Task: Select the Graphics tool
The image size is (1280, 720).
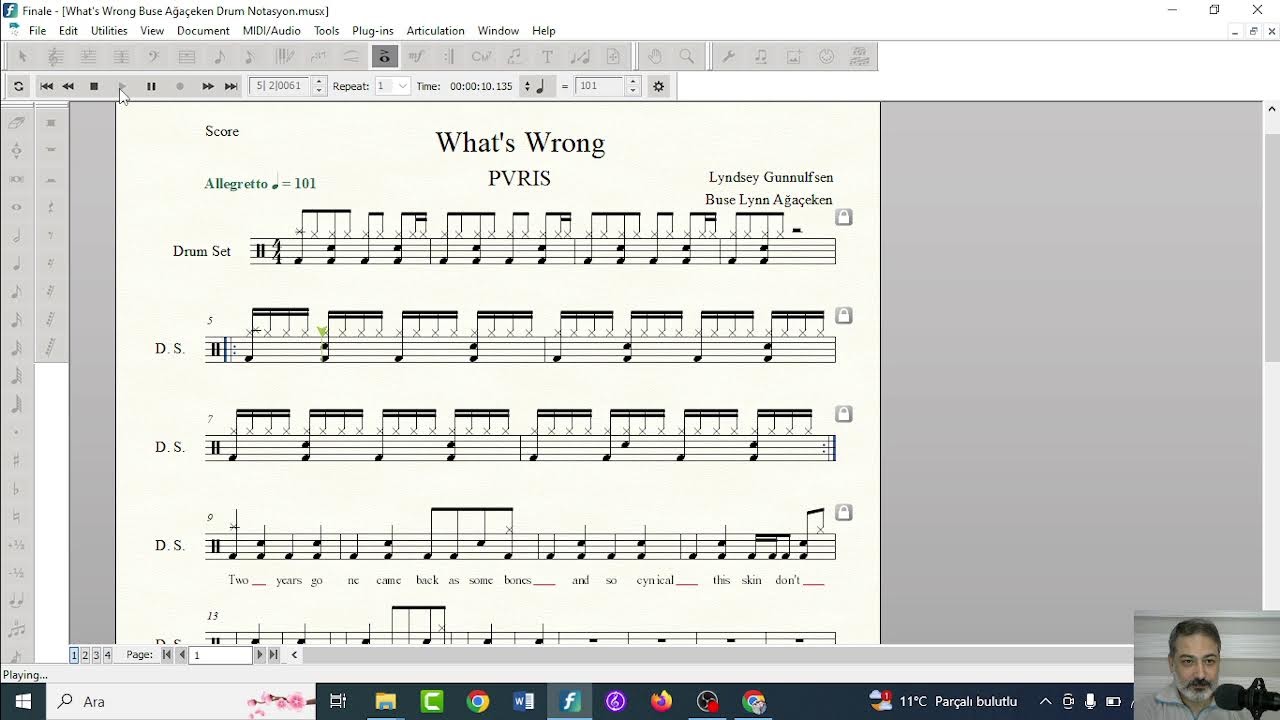Action: click(x=794, y=57)
